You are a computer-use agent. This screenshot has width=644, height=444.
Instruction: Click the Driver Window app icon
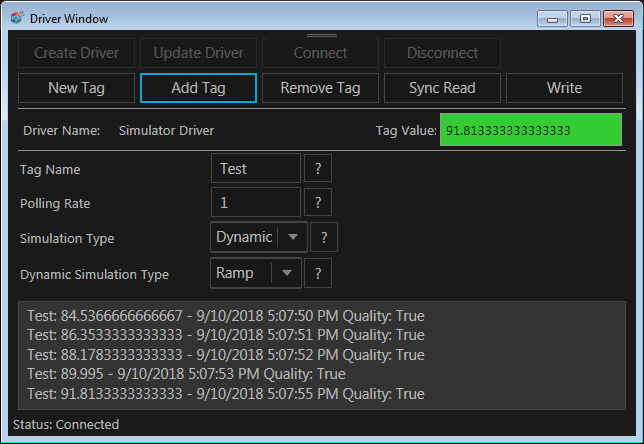pos(17,18)
